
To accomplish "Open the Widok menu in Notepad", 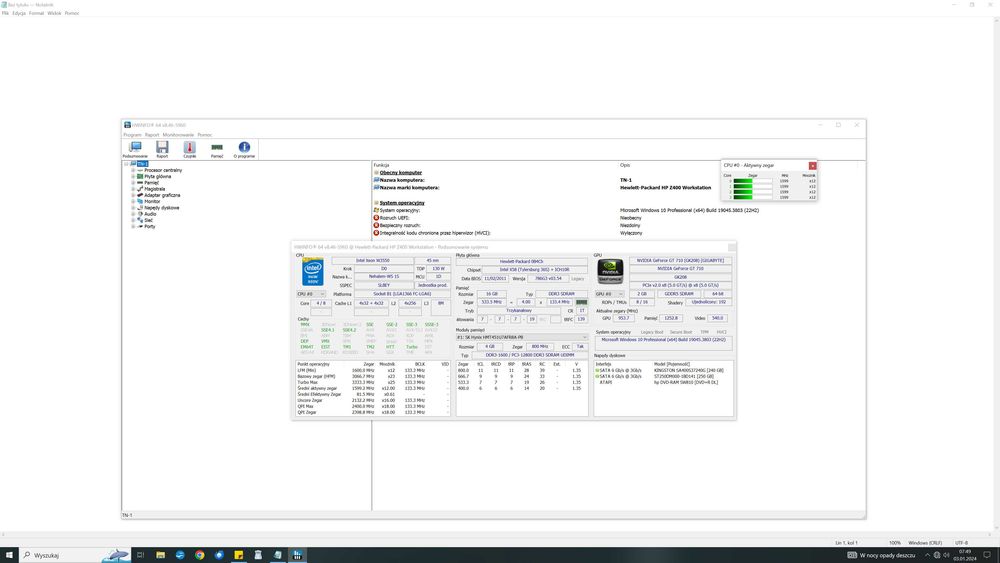I will click(54, 13).
